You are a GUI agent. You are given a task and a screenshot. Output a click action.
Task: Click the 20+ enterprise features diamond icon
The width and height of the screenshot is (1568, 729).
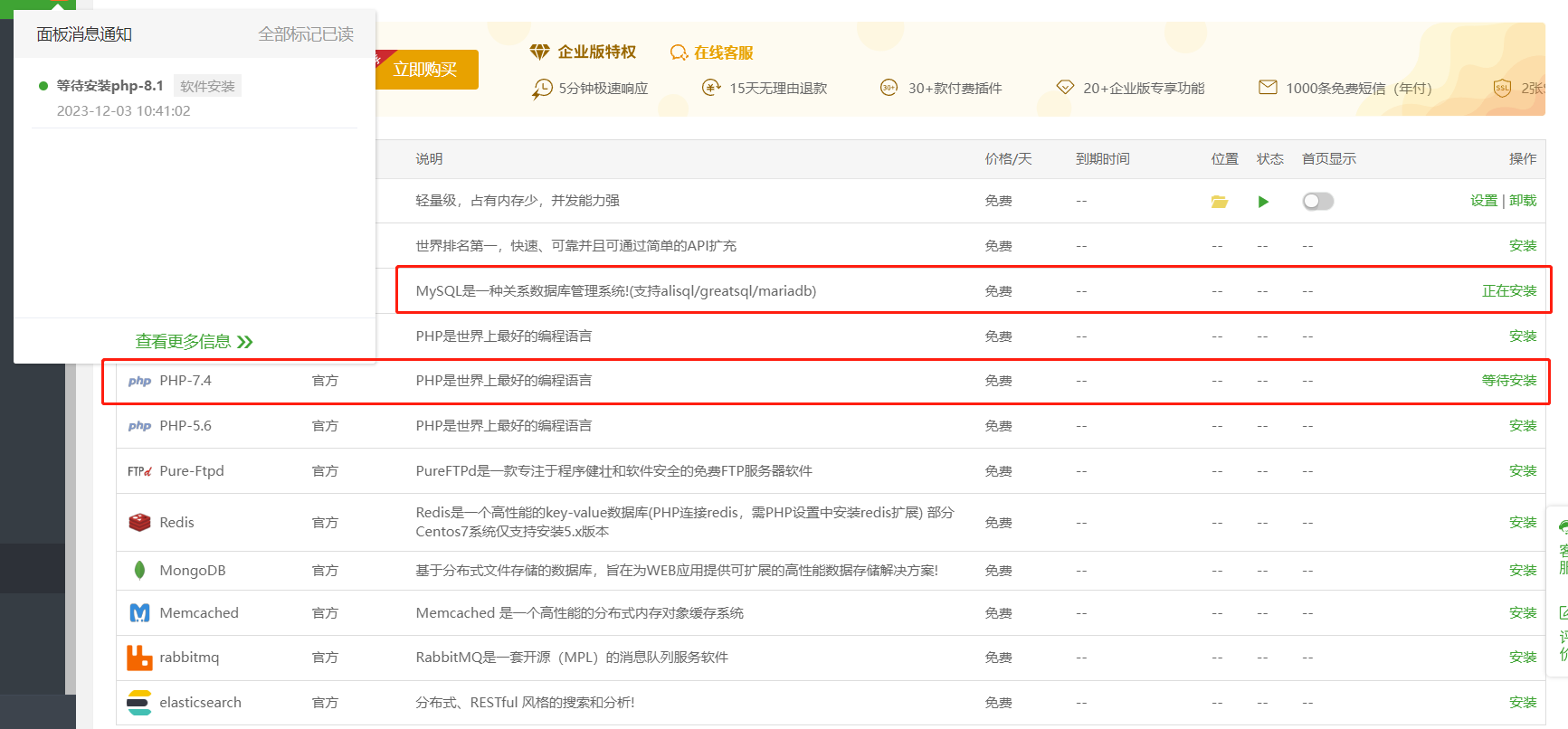coord(1065,87)
